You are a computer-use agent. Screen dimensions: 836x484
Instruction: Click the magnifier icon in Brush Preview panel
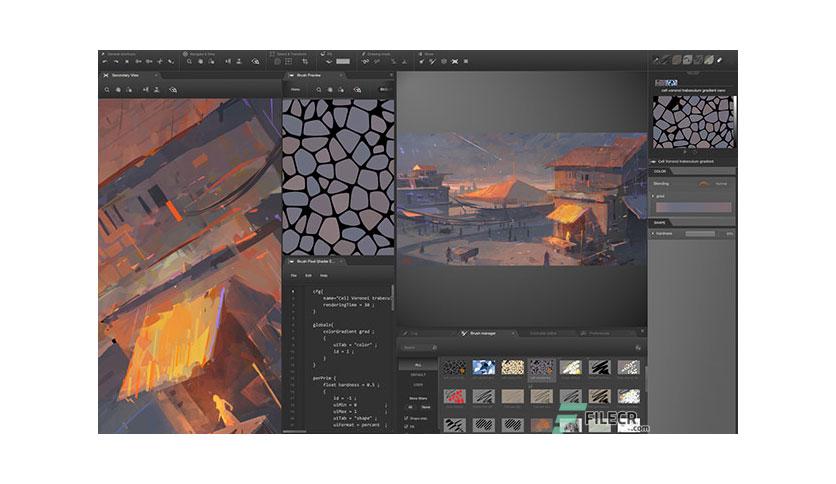click(319, 90)
